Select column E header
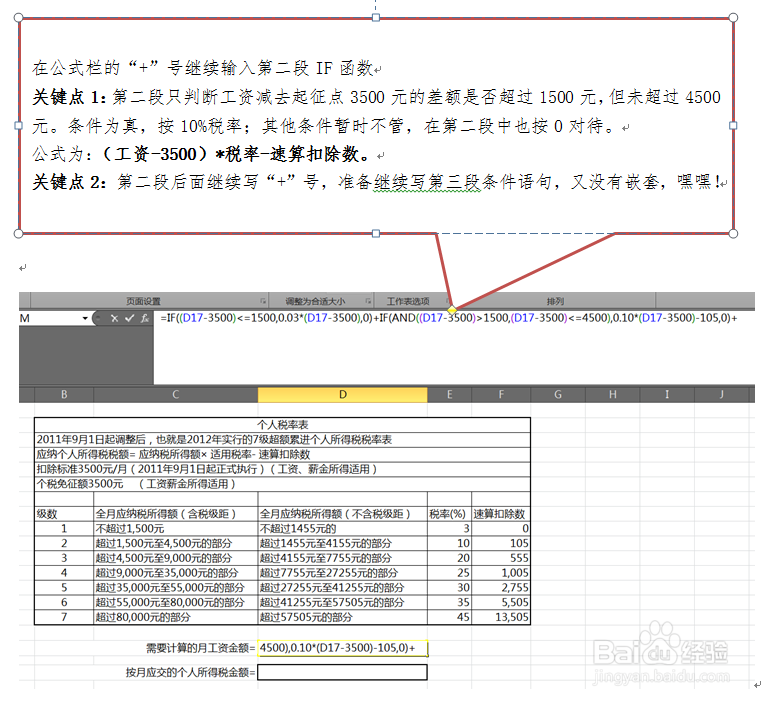This screenshot has height=703, width=773. [x=450, y=394]
